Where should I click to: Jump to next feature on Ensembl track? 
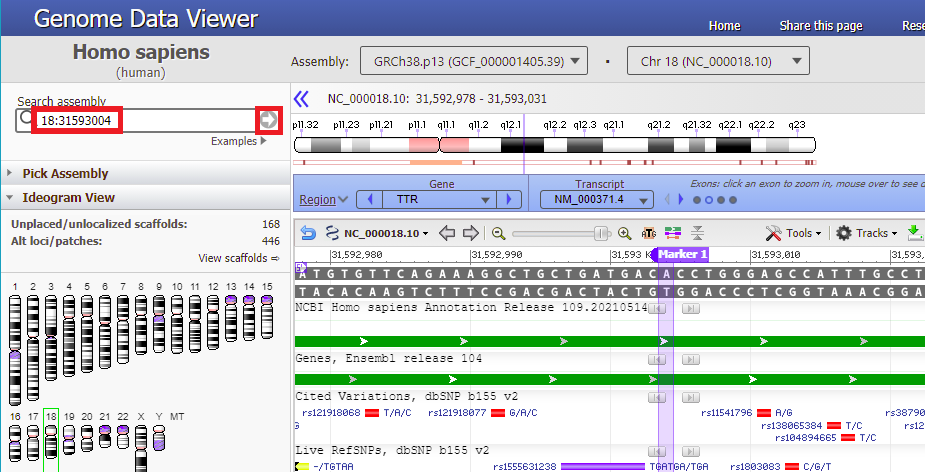pos(691,359)
